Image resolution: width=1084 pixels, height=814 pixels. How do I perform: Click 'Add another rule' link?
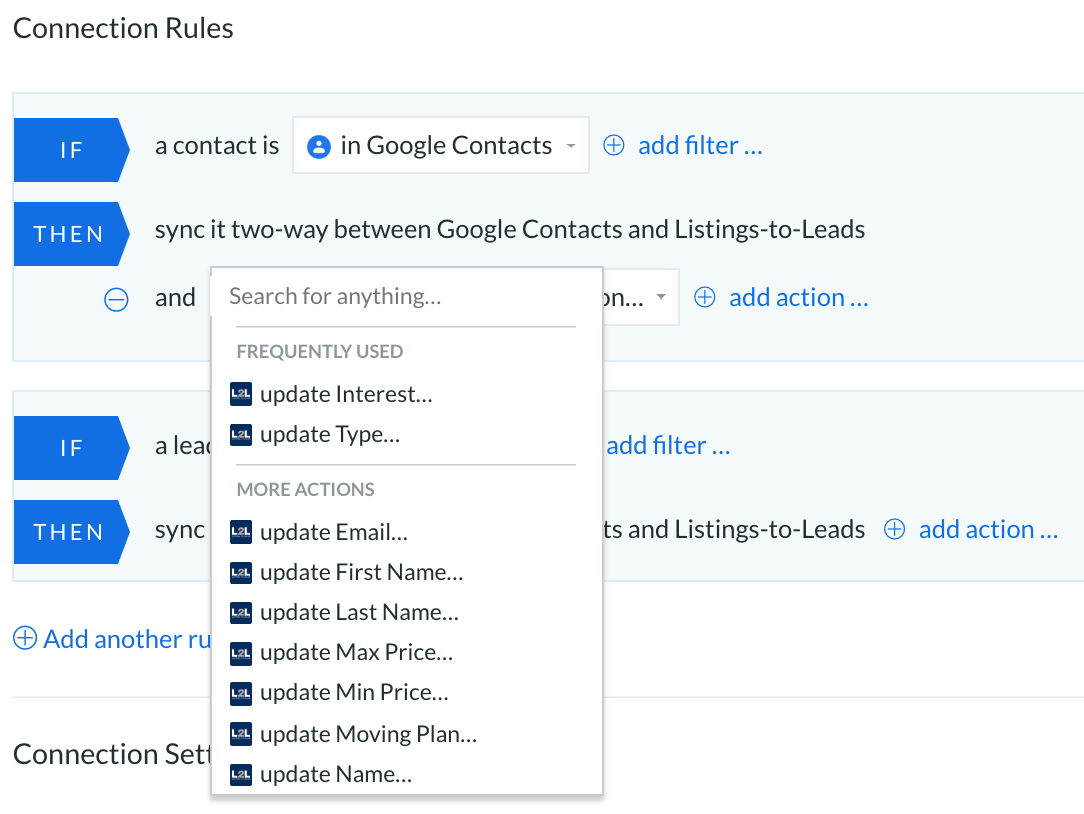(x=127, y=639)
